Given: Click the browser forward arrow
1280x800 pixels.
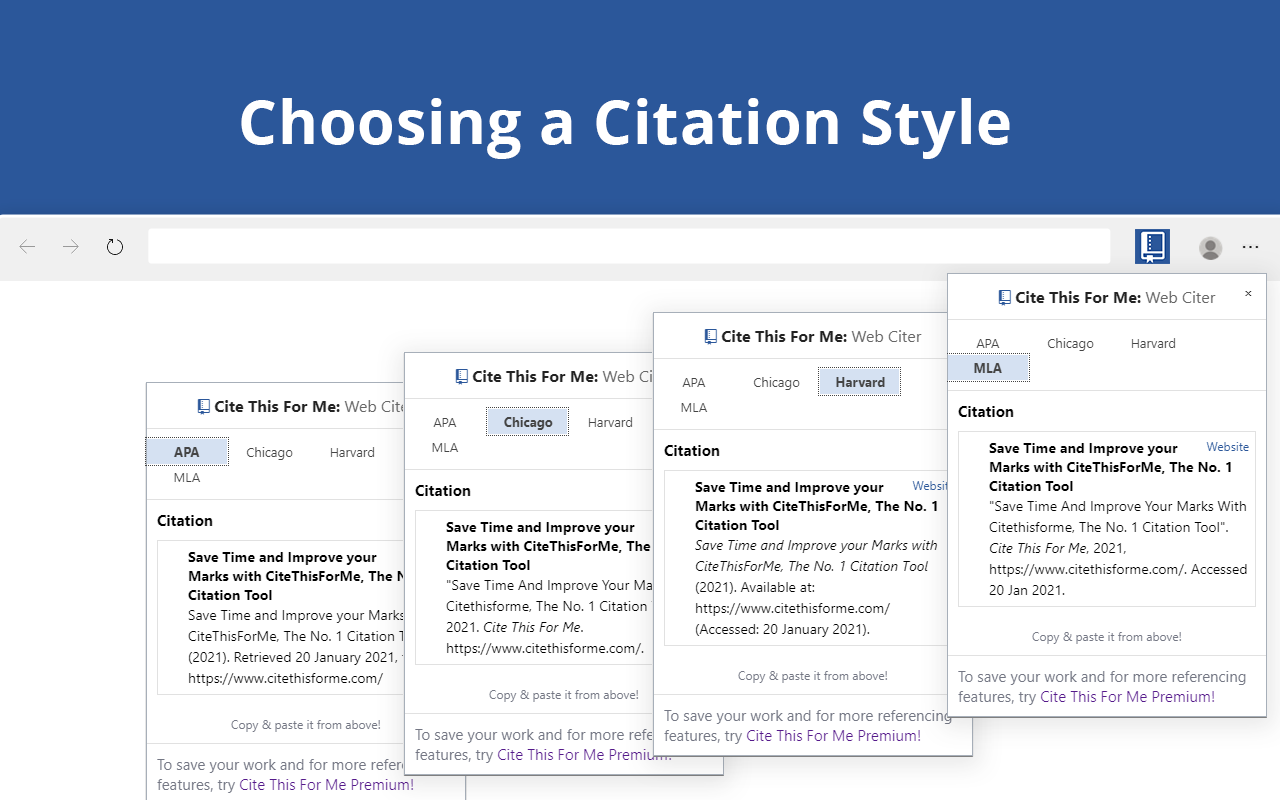Looking at the screenshot, I should (x=71, y=246).
